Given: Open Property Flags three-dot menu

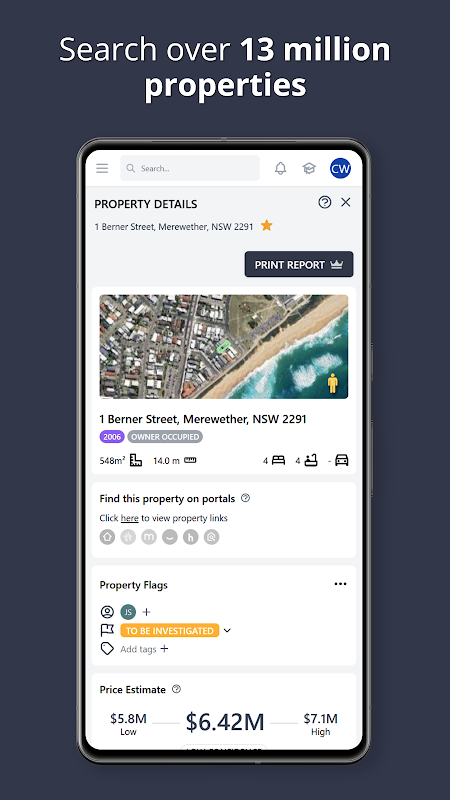Looking at the screenshot, I should (340, 584).
